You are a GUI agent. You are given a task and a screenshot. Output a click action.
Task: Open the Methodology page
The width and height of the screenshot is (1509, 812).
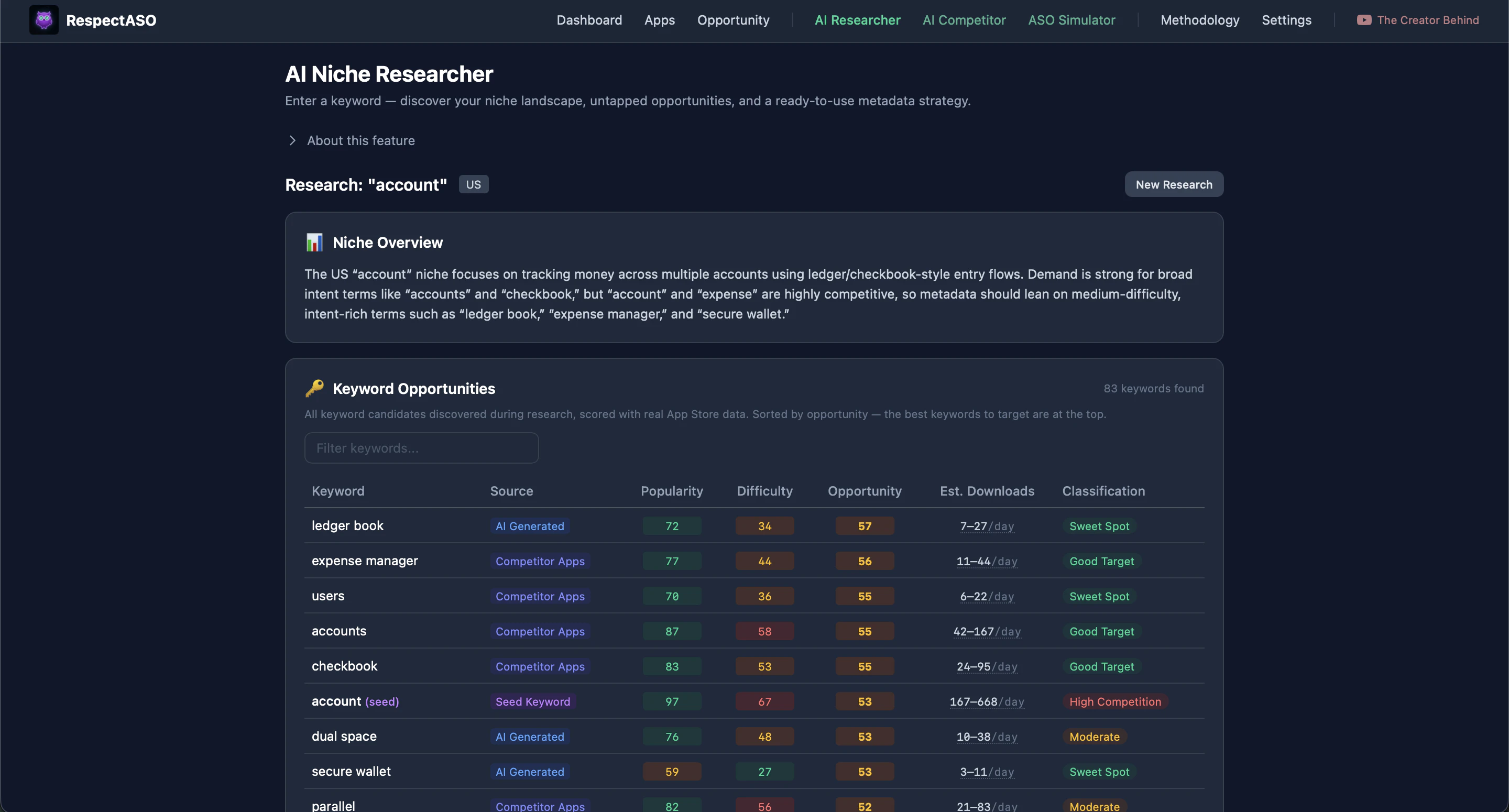point(1200,20)
